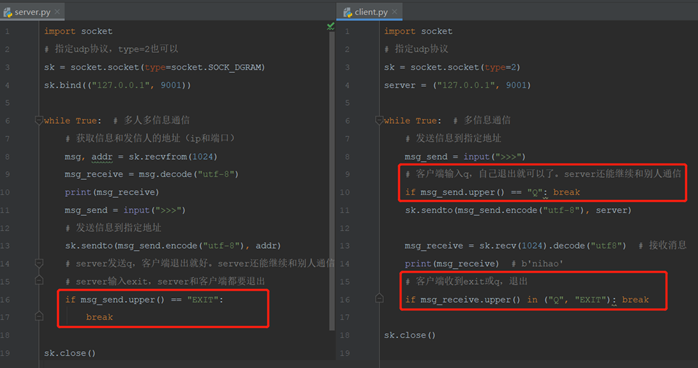Collapse the while True block in client.py

coord(379,120)
